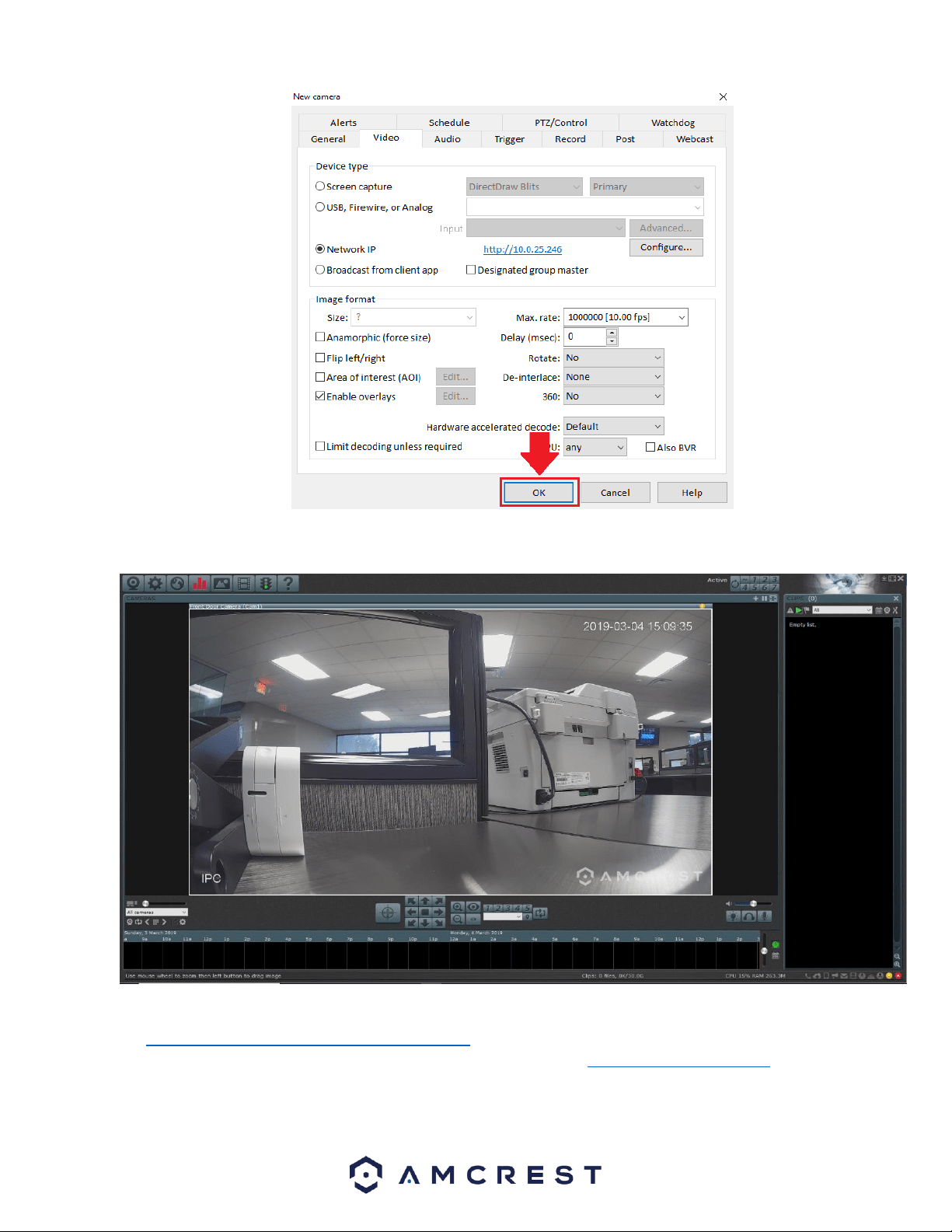The image size is (952, 1232).
Task: Open the Clips panel All filter dropdown
Action: (x=842, y=610)
